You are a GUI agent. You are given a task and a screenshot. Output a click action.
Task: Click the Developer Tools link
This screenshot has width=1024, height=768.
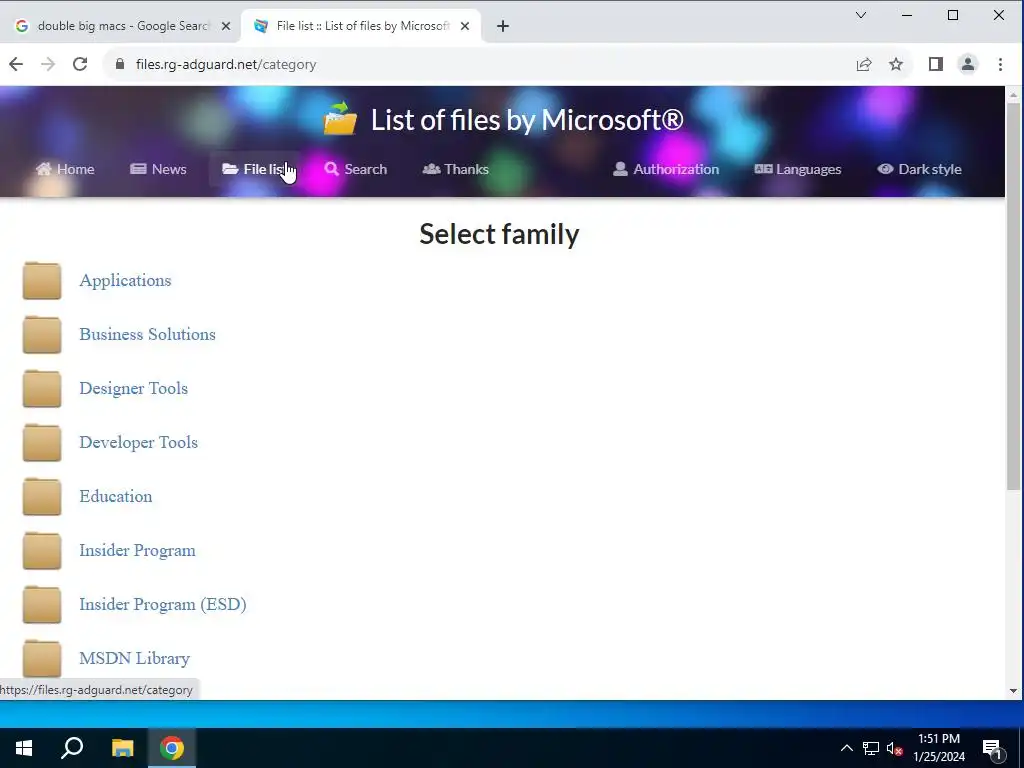click(138, 442)
